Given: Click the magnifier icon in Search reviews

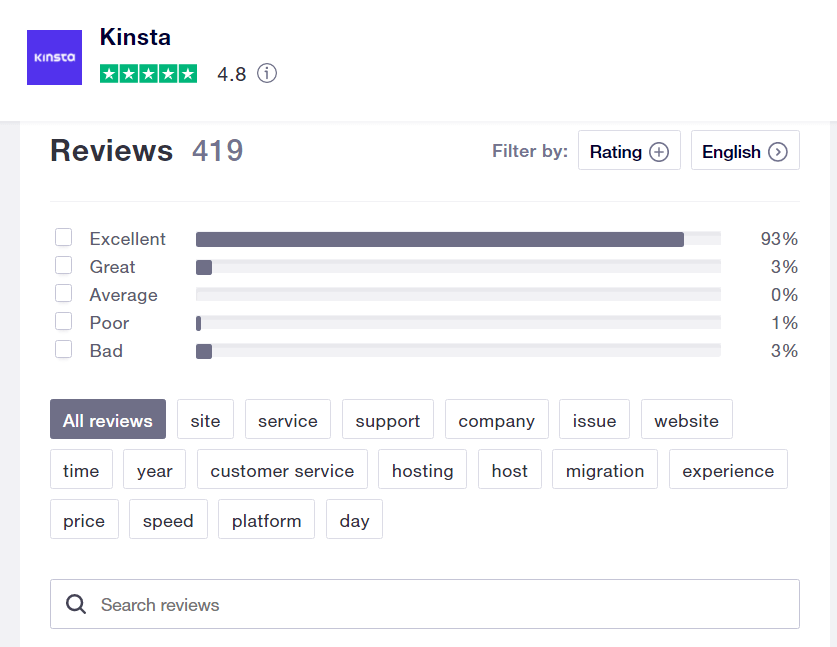Looking at the screenshot, I should pyautogui.click(x=76, y=604).
